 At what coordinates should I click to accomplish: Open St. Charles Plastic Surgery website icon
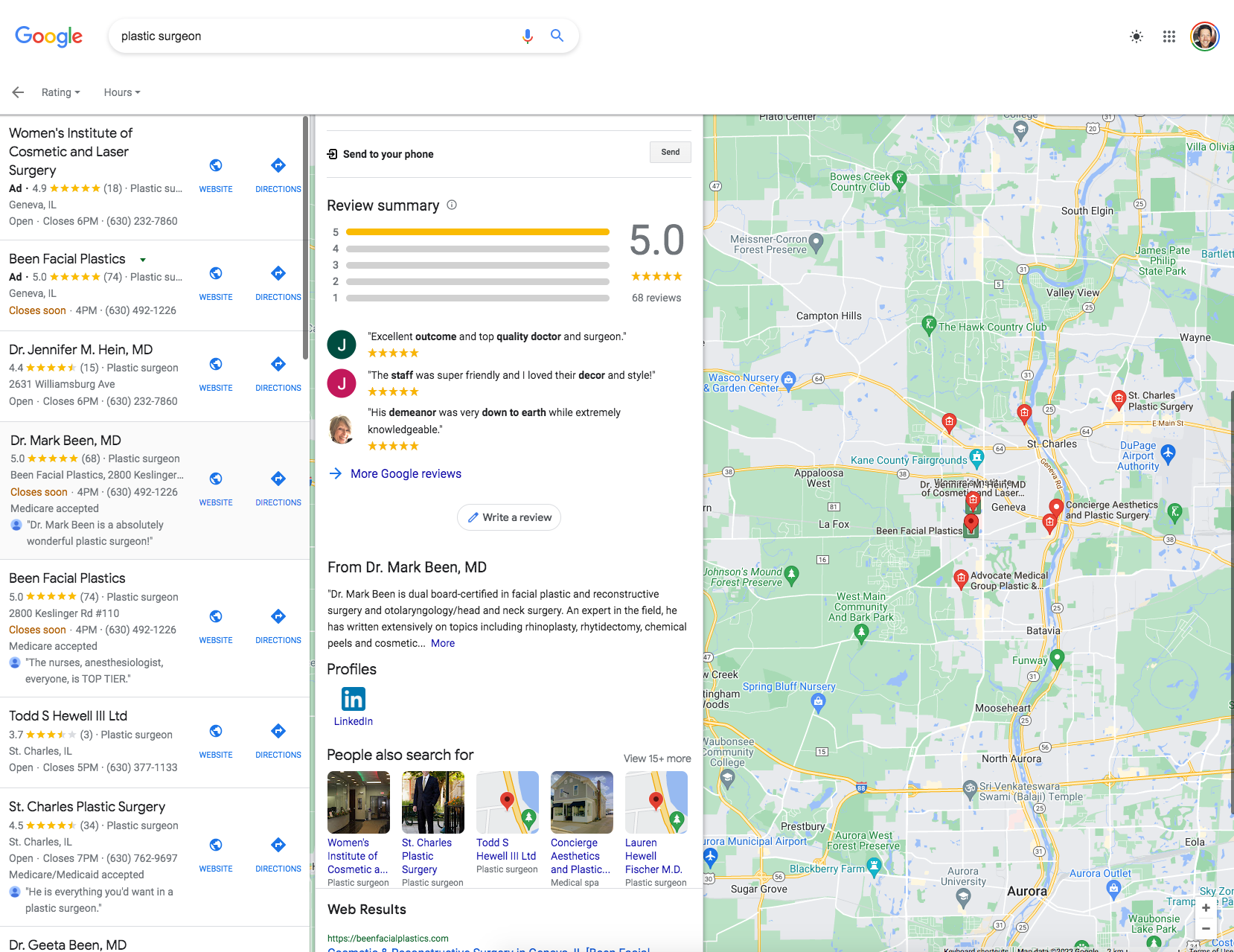pyautogui.click(x=216, y=845)
